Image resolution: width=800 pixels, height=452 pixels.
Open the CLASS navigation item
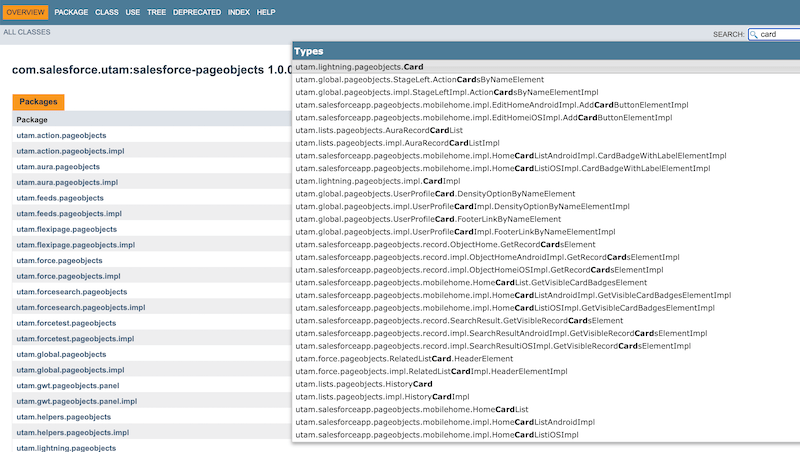coord(107,12)
